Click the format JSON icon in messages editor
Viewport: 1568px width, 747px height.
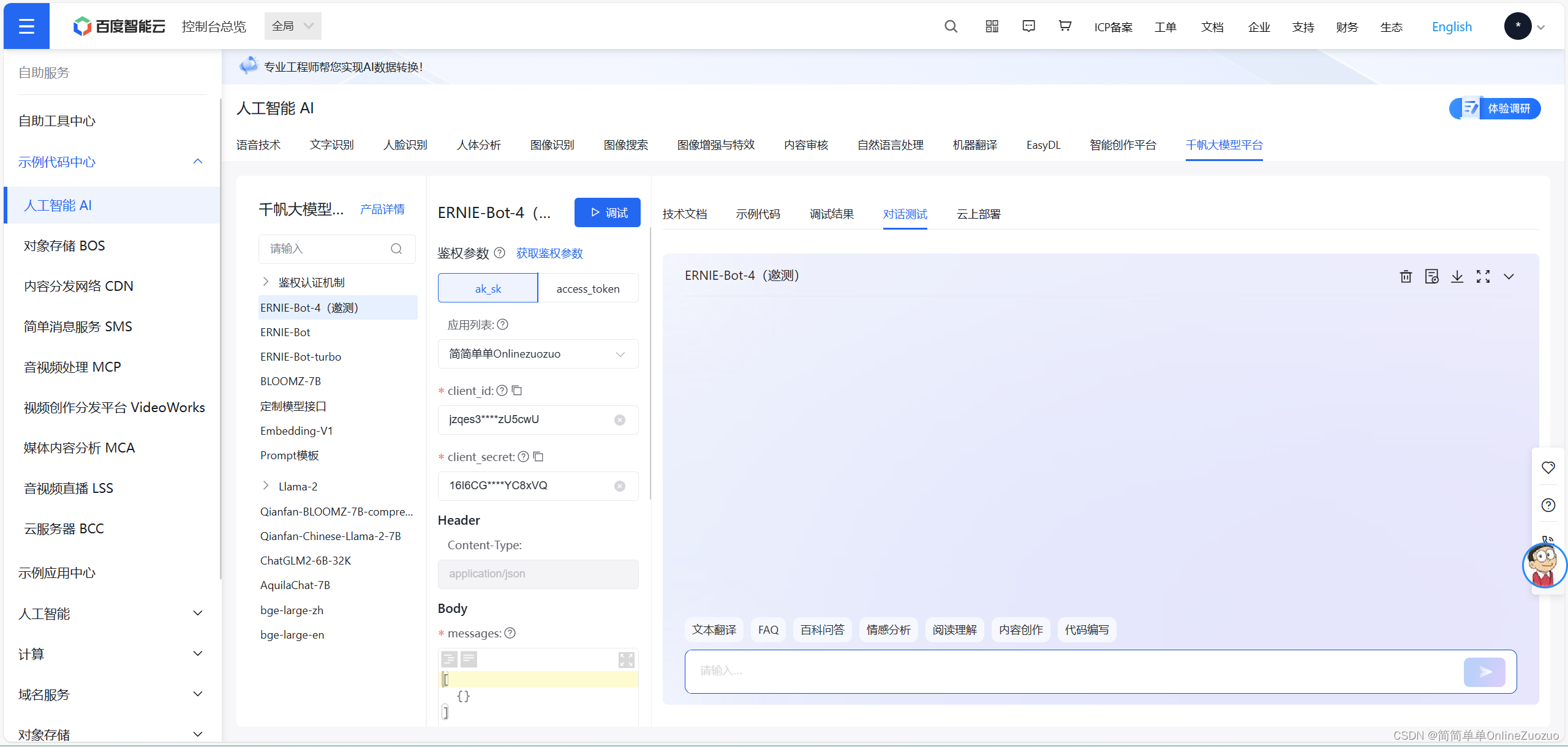point(449,659)
